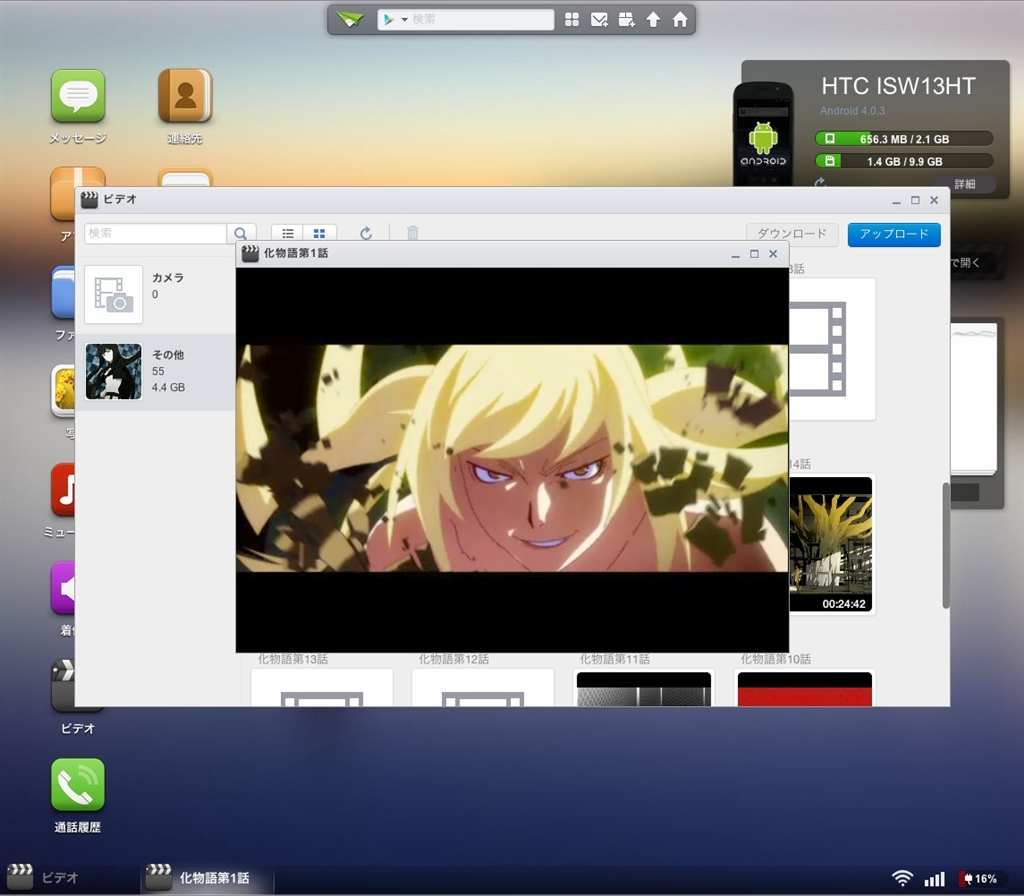Open the 化物語第12話 video
1024x896 pixels.
coord(483,687)
